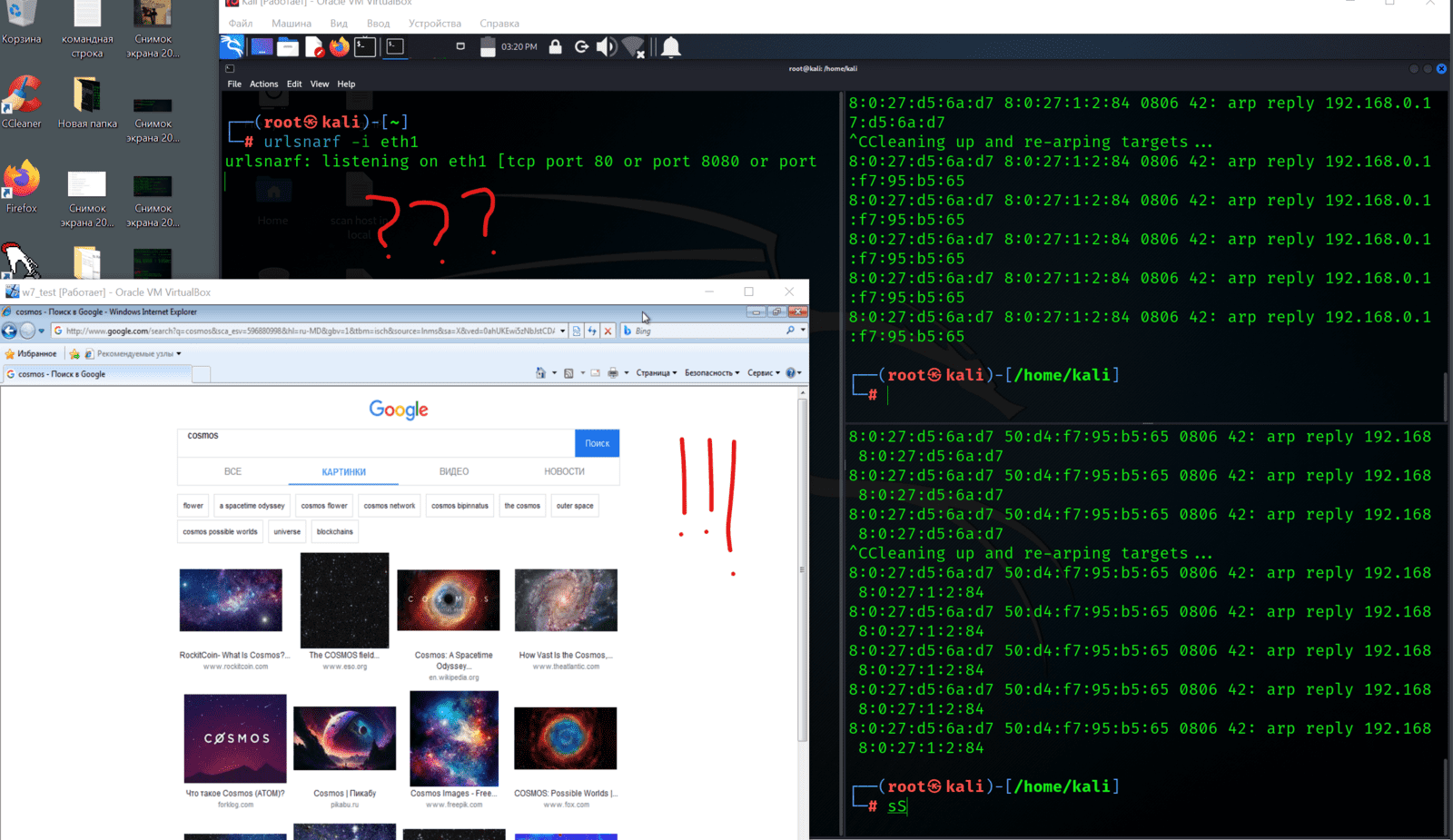The height and width of the screenshot is (840, 1453).
Task: Select the 'cosmos flower' suggestion chip
Action: [x=324, y=506]
